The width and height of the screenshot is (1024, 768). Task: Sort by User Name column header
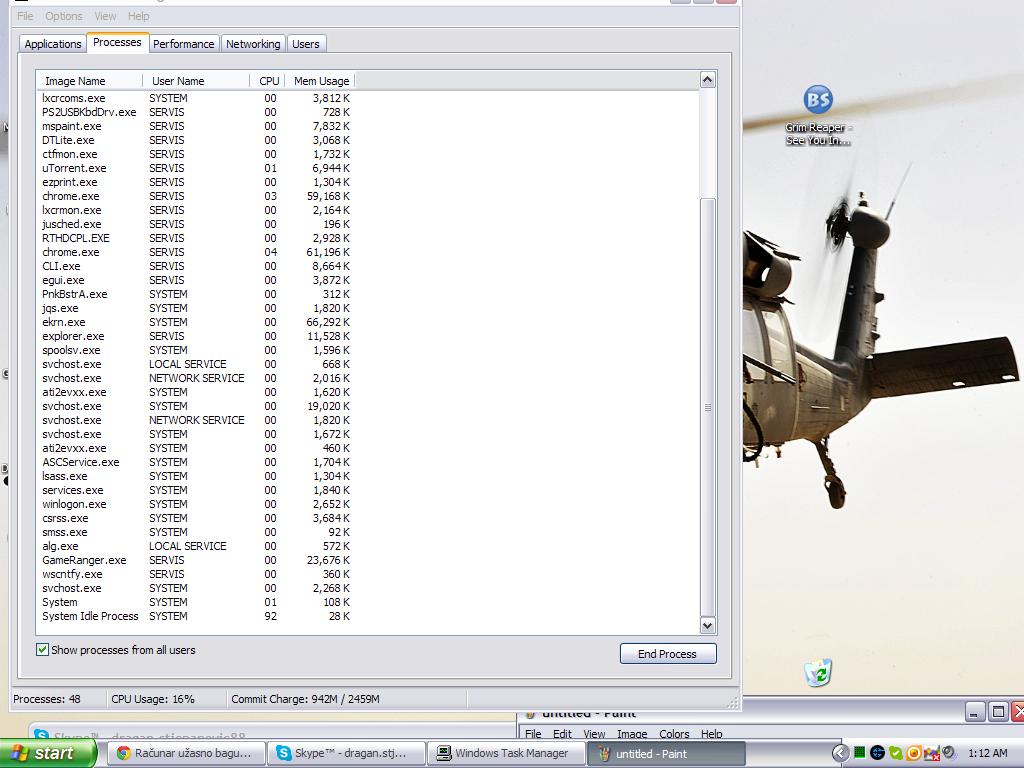click(x=196, y=81)
